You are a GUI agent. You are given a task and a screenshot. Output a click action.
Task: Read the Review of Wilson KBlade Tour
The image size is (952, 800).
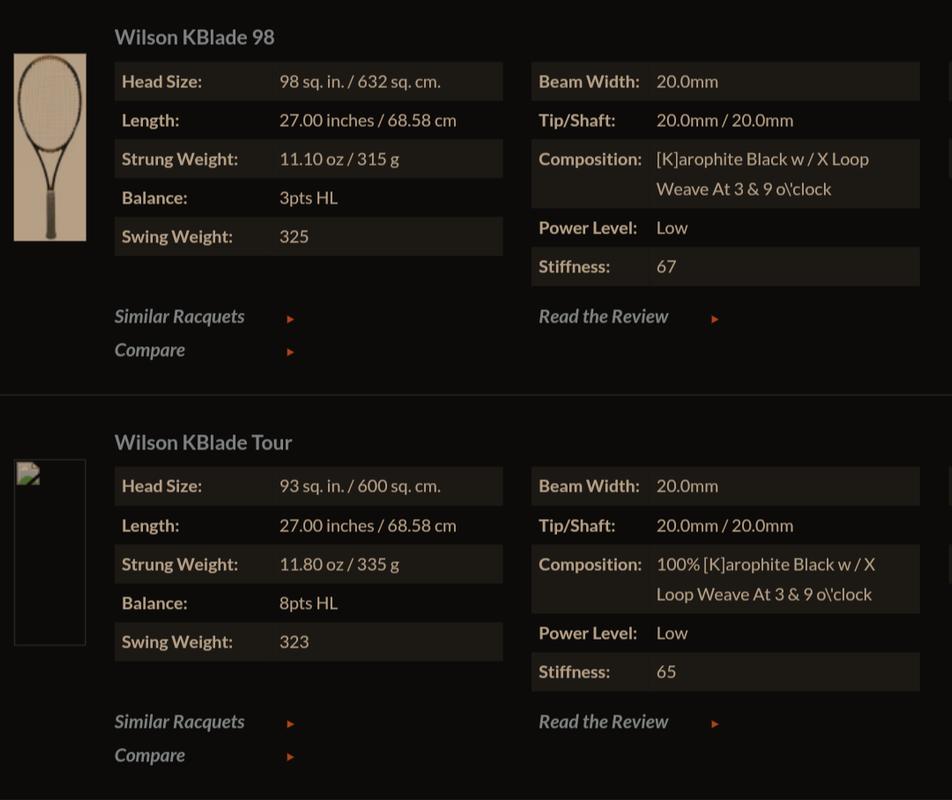click(x=603, y=722)
